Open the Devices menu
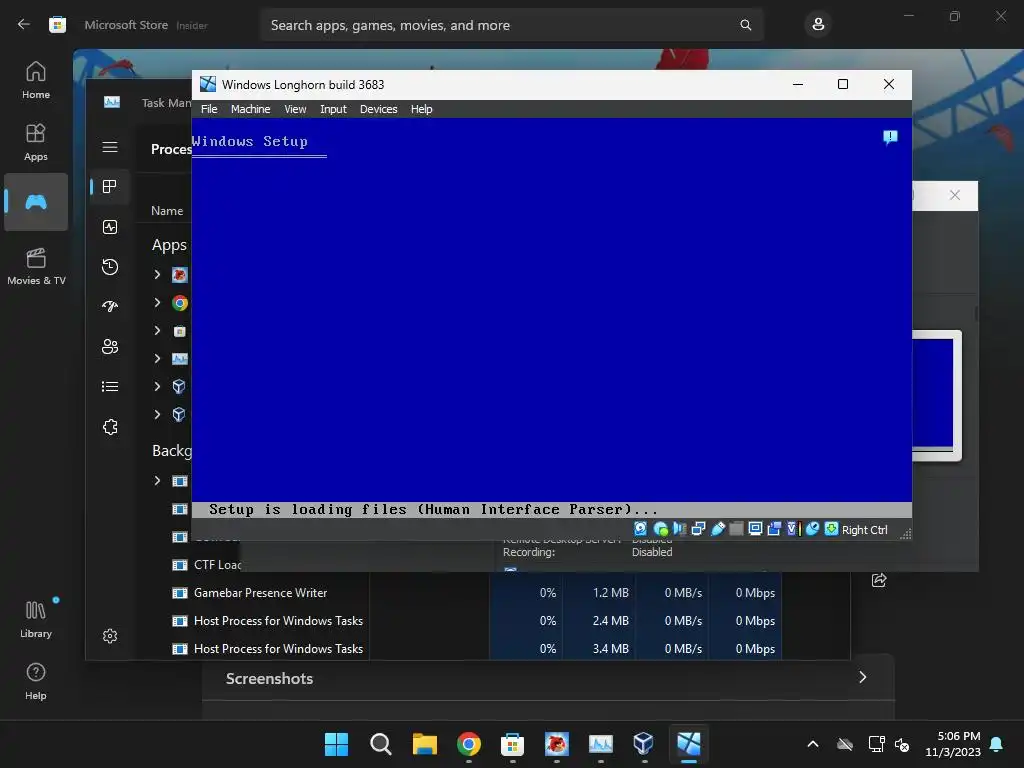Viewport: 1024px width, 768px height. coord(378,109)
